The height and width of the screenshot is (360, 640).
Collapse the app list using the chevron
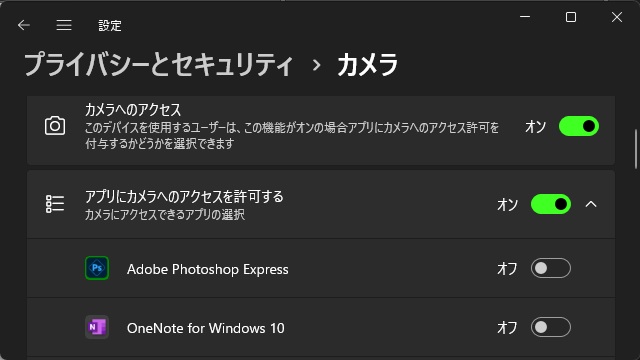pos(591,204)
